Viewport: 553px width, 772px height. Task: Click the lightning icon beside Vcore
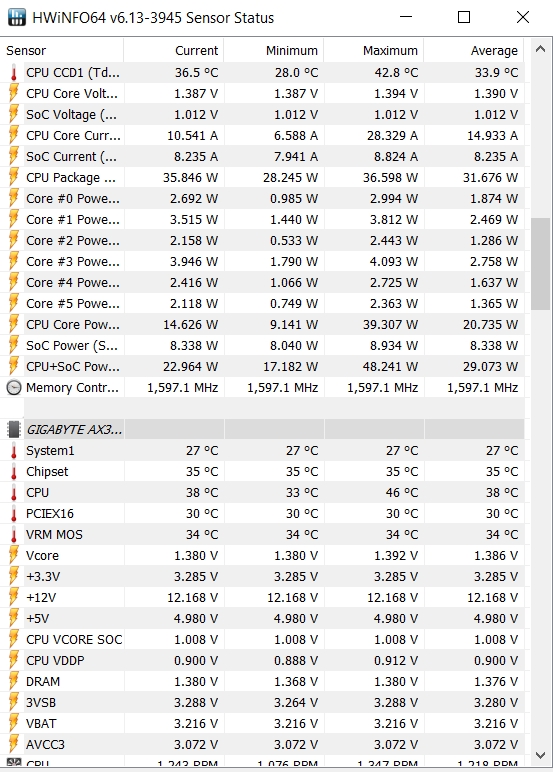14,555
